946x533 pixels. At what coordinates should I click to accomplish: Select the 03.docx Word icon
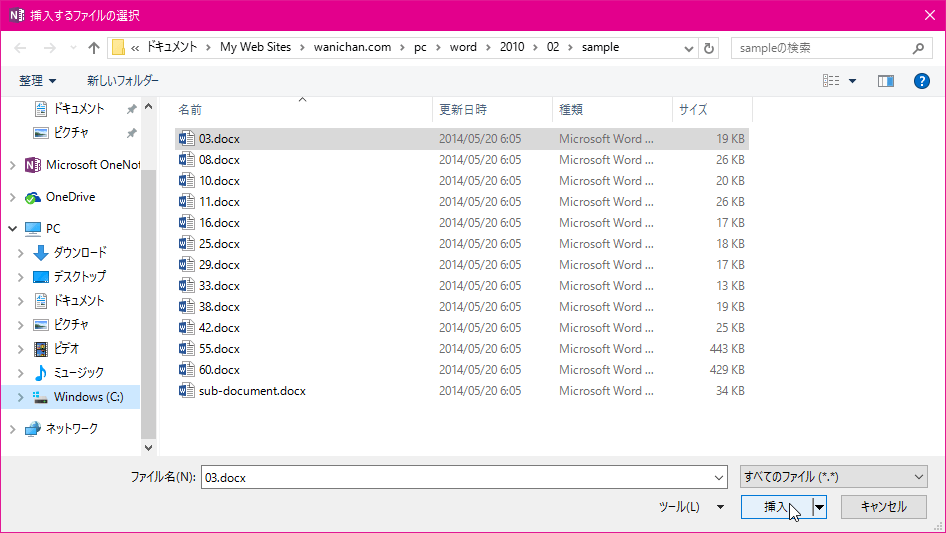(186, 139)
